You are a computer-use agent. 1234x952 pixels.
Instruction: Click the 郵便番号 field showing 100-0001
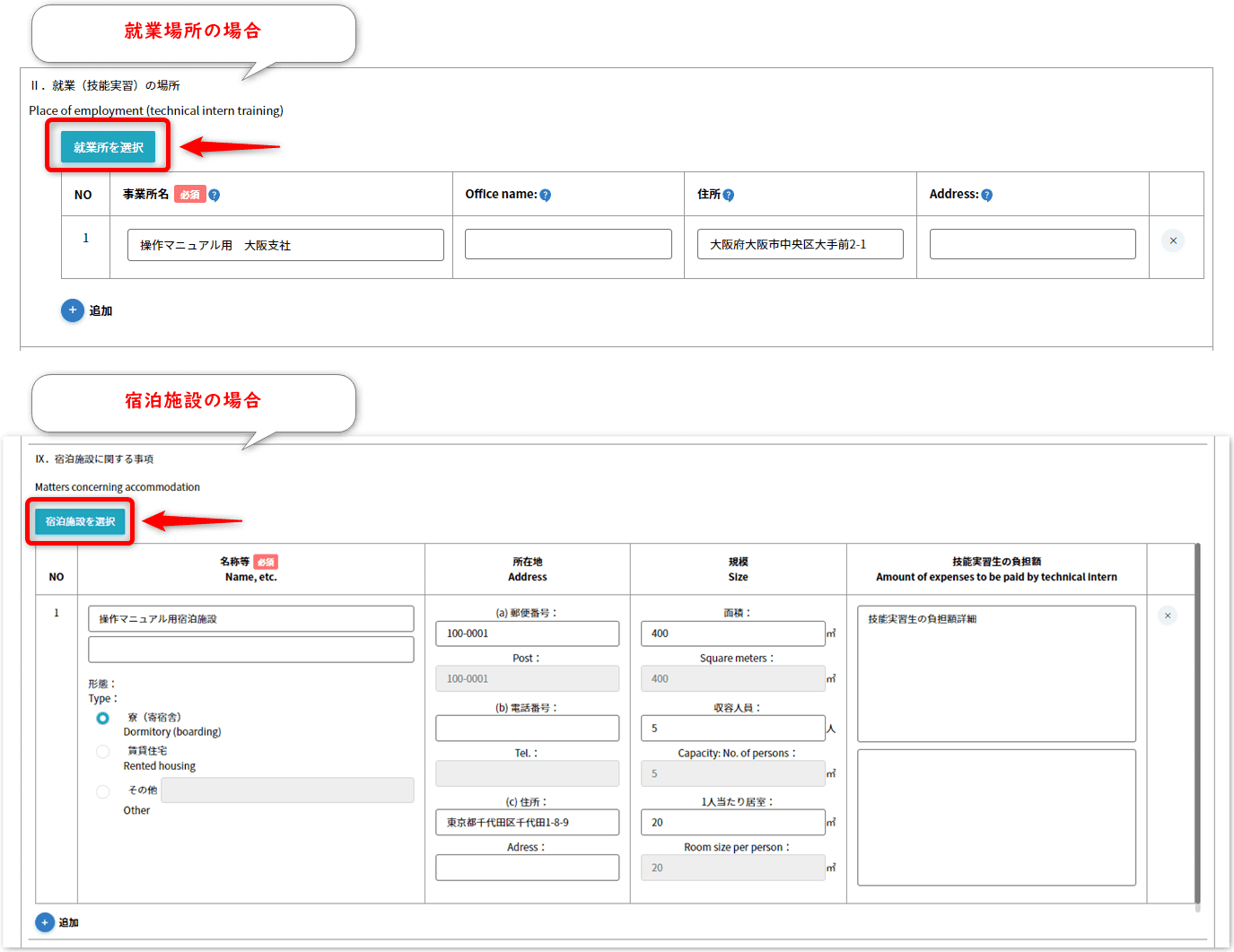(527, 633)
